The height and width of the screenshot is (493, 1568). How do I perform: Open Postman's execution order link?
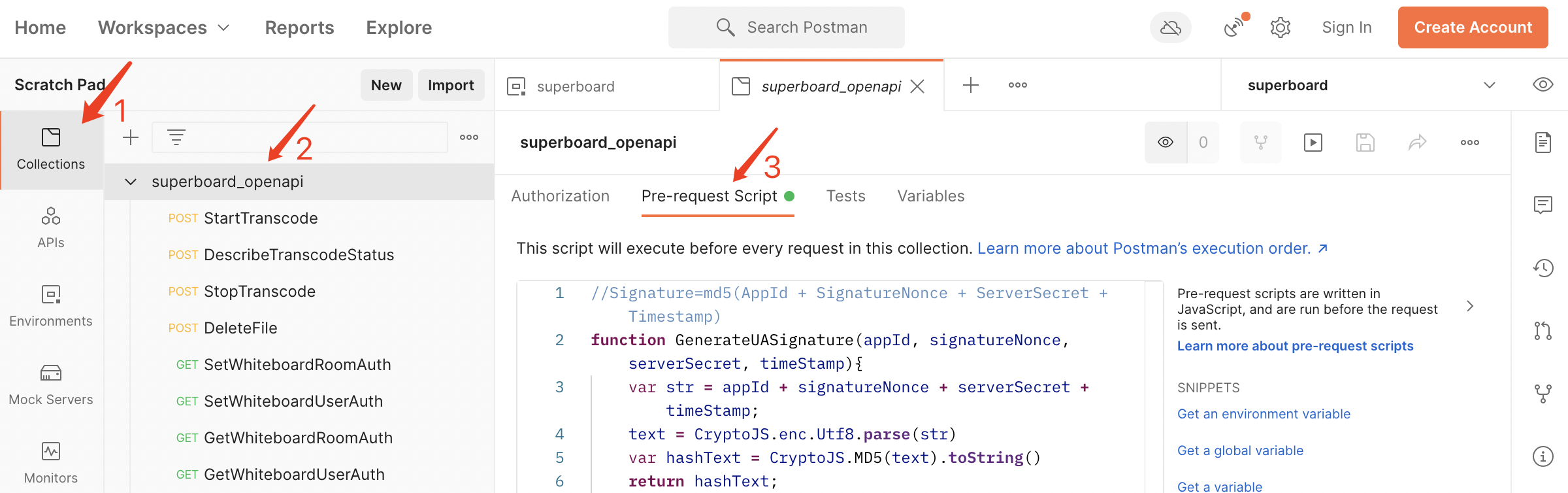tap(1152, 248)
